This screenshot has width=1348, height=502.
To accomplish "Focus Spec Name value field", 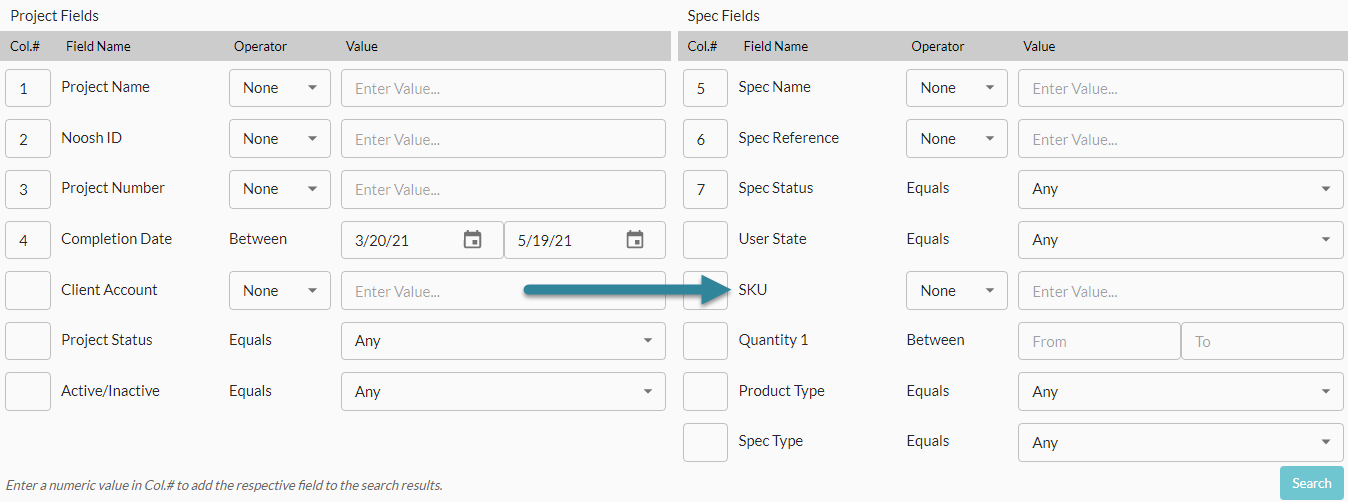I will click(x=1181, y=88).
